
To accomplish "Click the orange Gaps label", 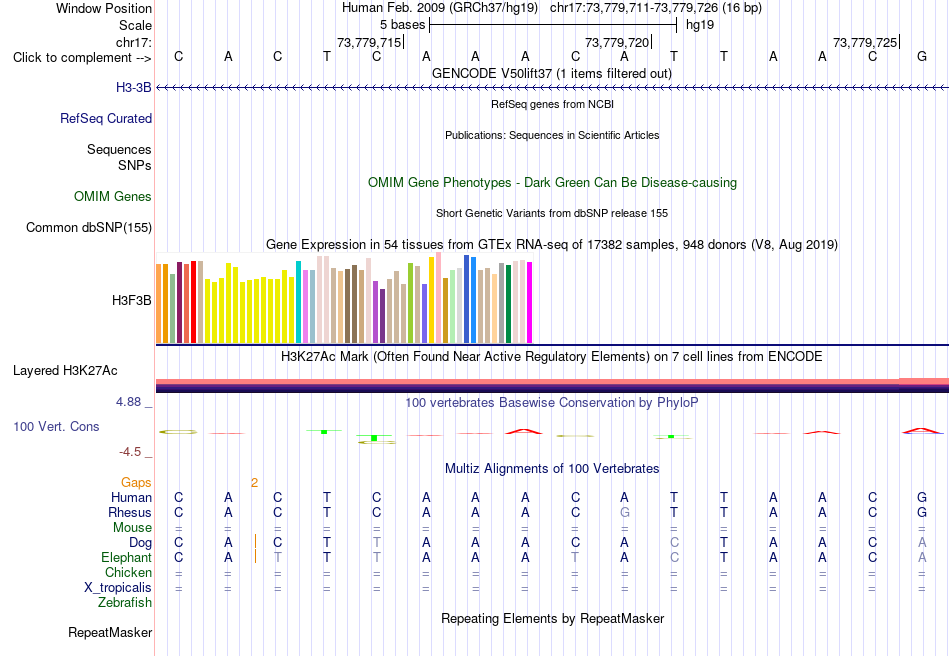I will [x=136, y=482].
